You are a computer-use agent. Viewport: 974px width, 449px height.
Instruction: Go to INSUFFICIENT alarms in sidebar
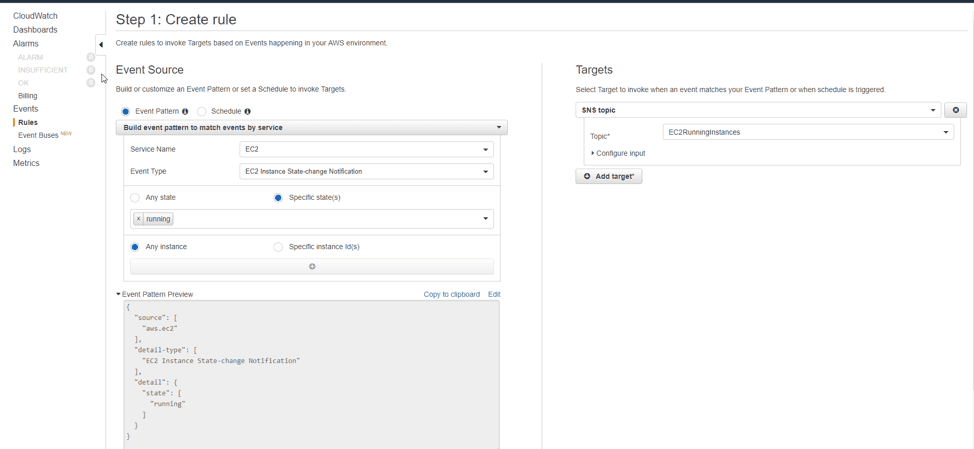tap(43, 70)
